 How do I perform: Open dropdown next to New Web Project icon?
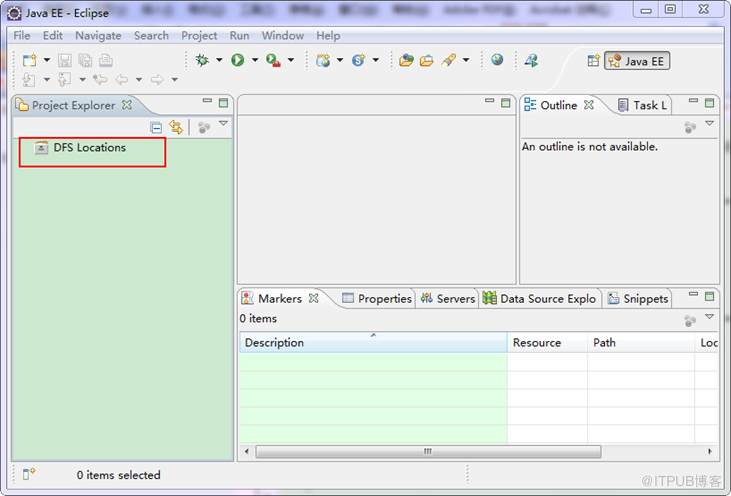pos(340,60)
